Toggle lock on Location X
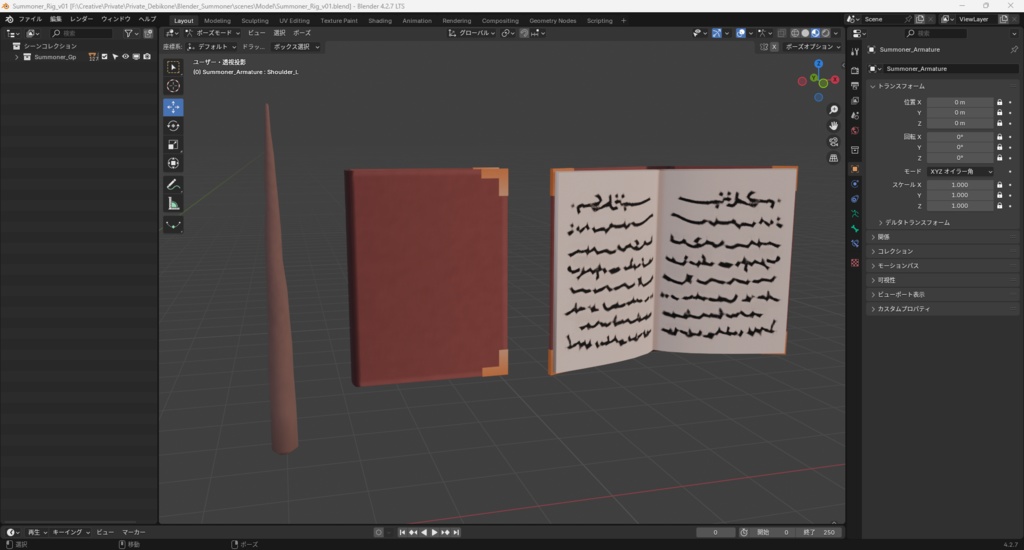The image size is (1024, 550). click(999, 103)
